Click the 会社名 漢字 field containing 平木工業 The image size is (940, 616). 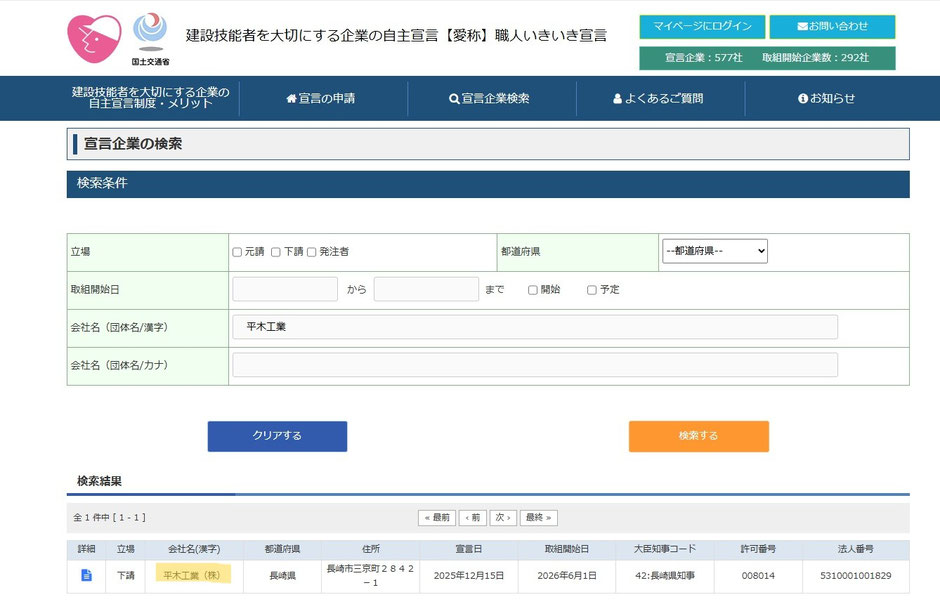[535, 327]
